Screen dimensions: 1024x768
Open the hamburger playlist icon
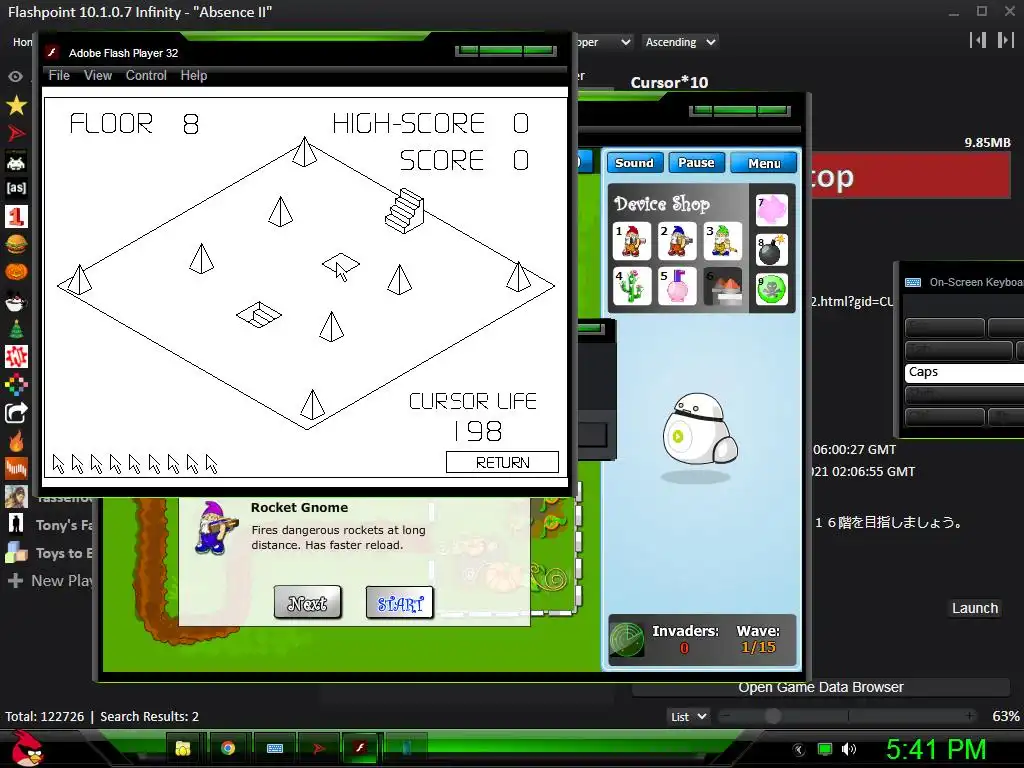tap(16, 244)
